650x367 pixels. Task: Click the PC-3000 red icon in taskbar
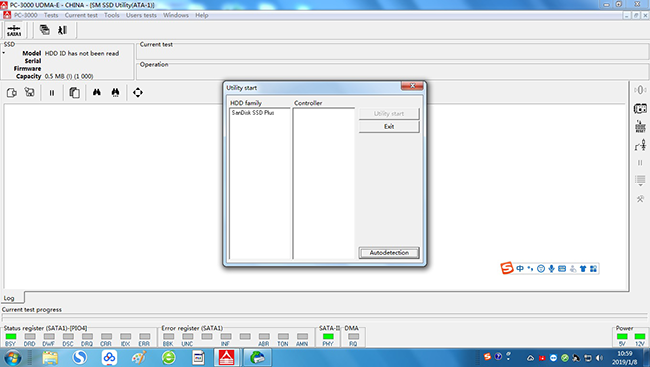[226, 357]
